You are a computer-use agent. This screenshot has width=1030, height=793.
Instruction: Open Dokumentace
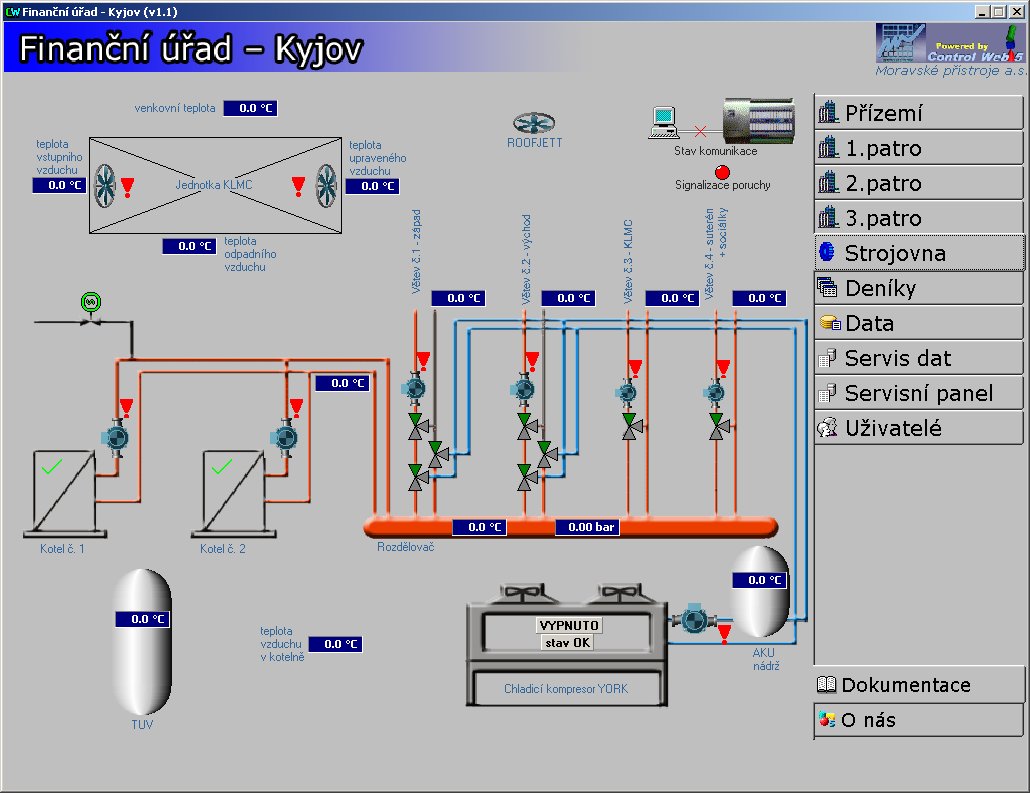pos(919,685)
